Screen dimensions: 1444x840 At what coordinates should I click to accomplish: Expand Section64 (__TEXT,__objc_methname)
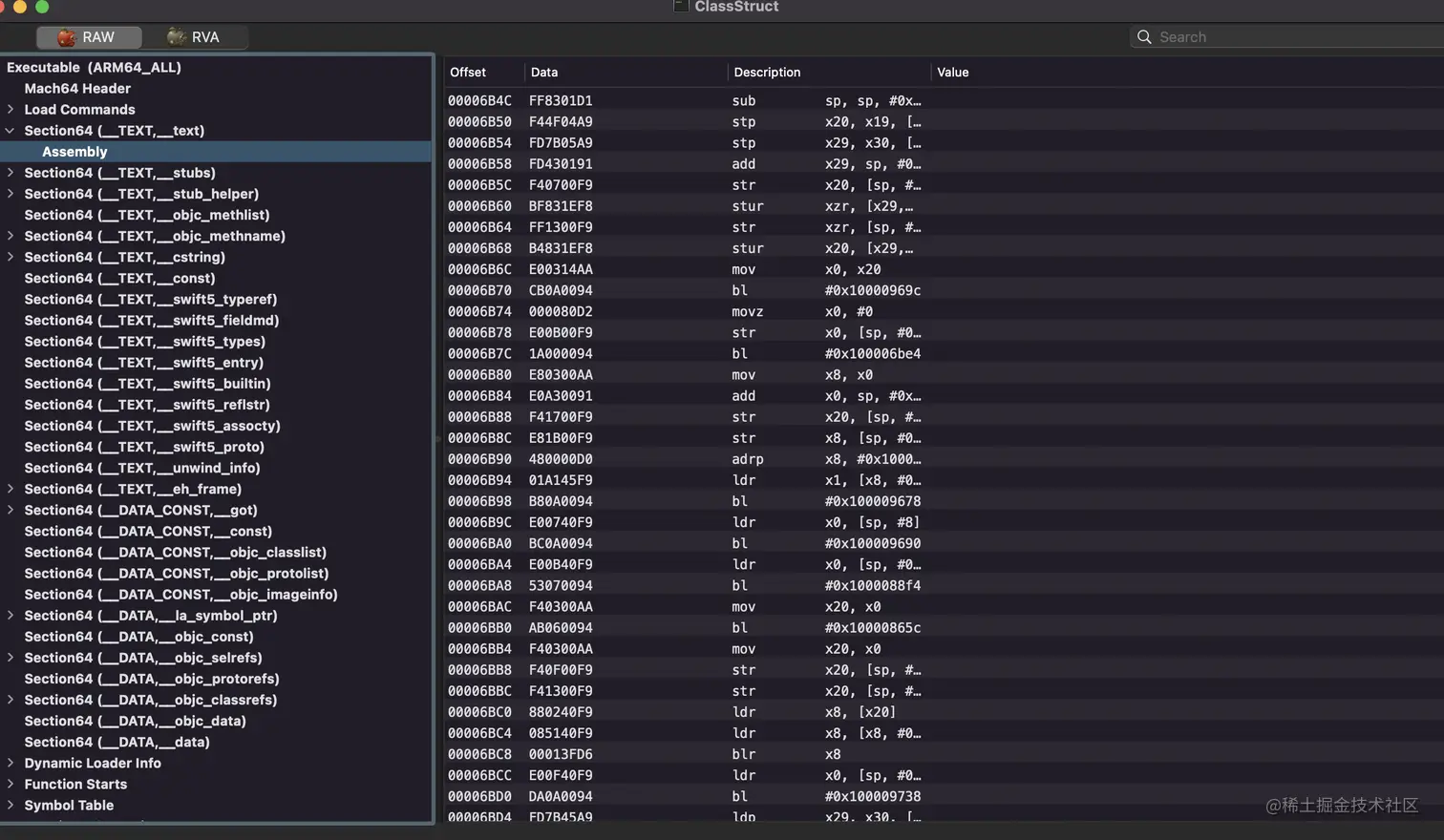pos(11,236)
